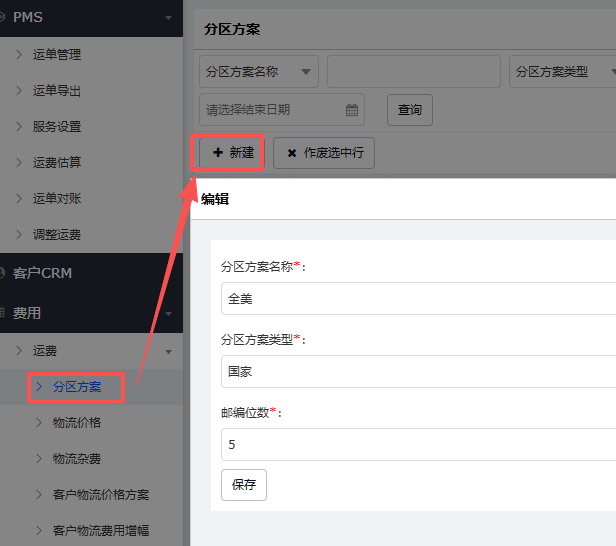This screenshot has height=546, width=616.
Task: Open 客户物流价格方案 menu entry
Action: (100, 495)
